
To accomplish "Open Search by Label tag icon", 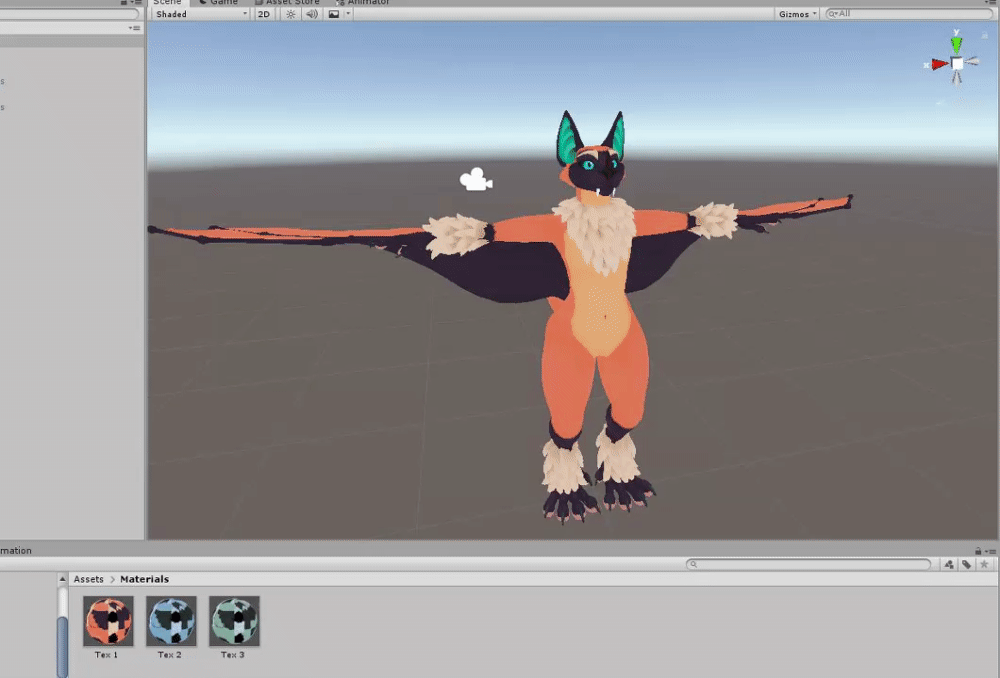I will tap(967, 564).
